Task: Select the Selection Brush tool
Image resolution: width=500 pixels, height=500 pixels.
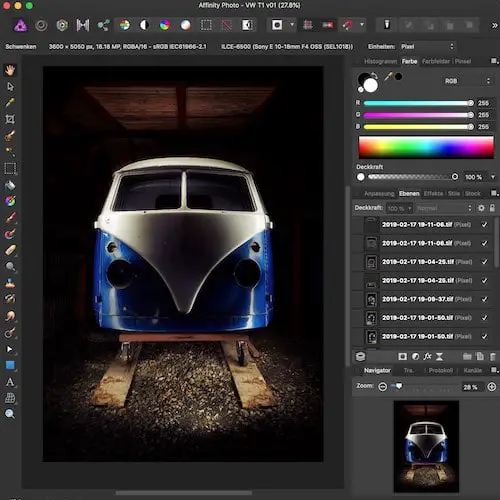Action: 10,135
